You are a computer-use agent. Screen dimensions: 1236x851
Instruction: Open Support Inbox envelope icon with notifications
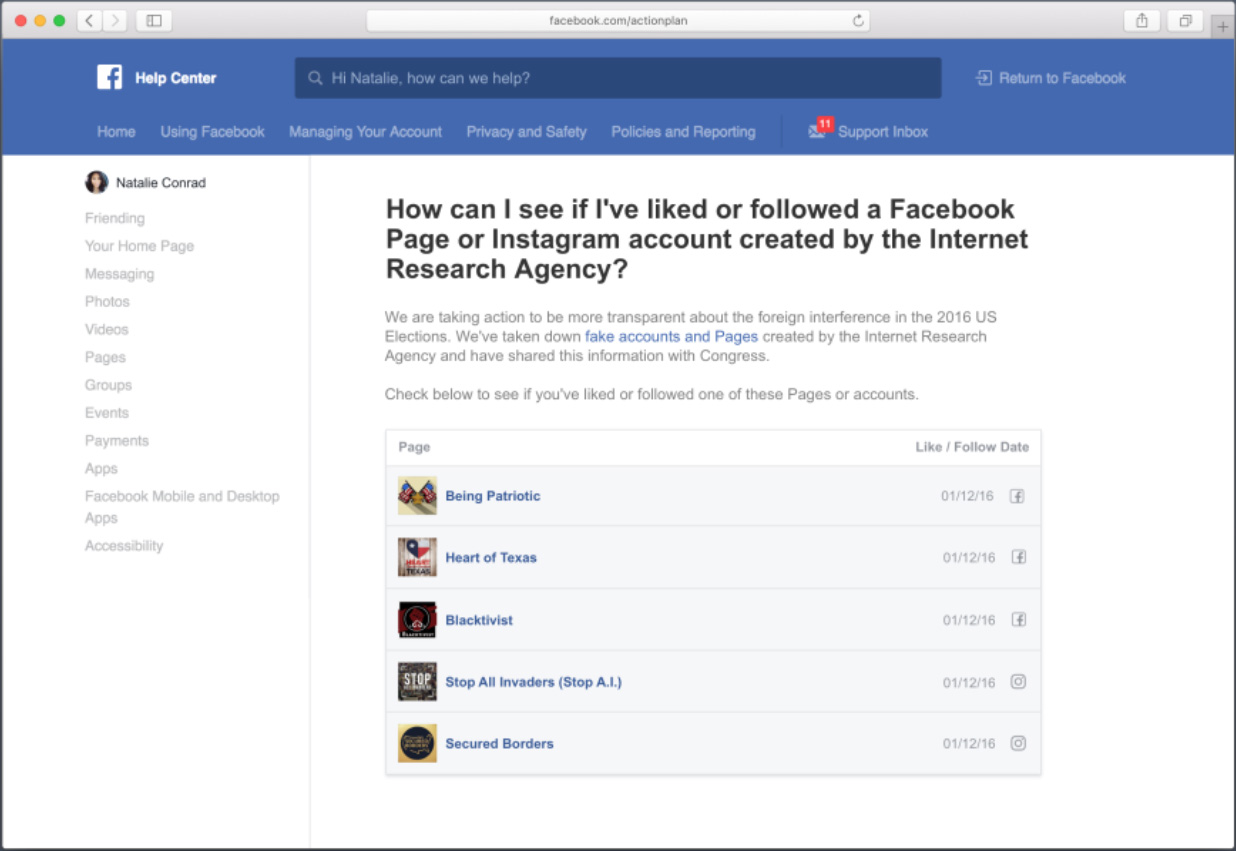[x=818, y=131]
